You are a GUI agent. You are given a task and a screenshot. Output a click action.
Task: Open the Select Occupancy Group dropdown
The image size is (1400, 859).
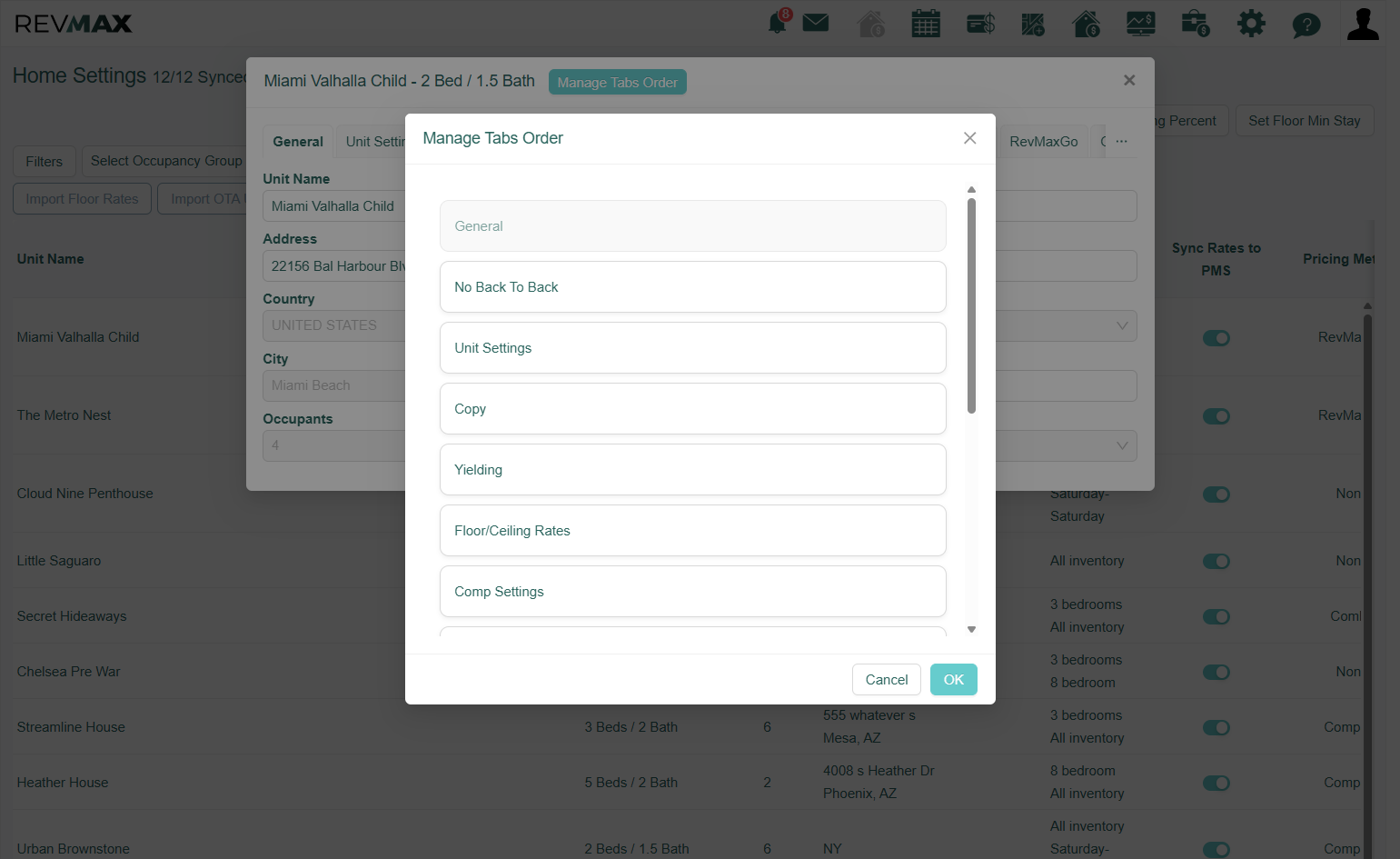[166, 161]
